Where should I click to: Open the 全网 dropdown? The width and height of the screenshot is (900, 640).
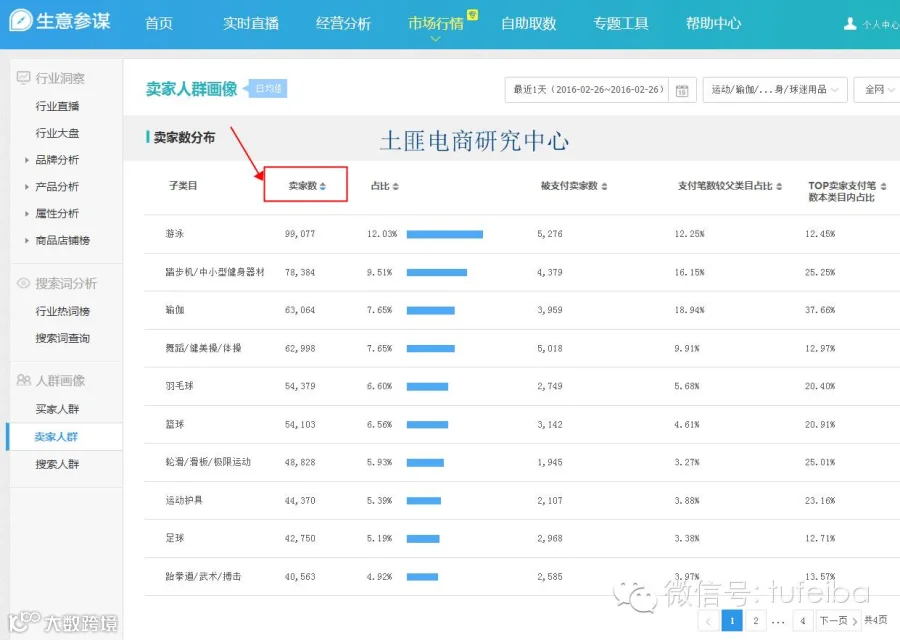(878, 90)
